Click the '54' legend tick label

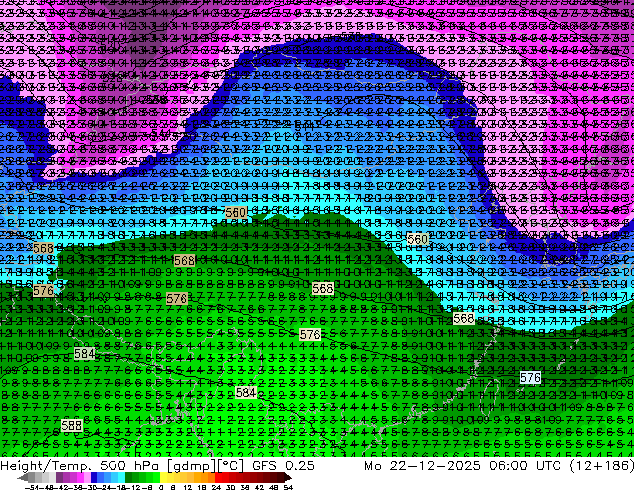[287, 487]
